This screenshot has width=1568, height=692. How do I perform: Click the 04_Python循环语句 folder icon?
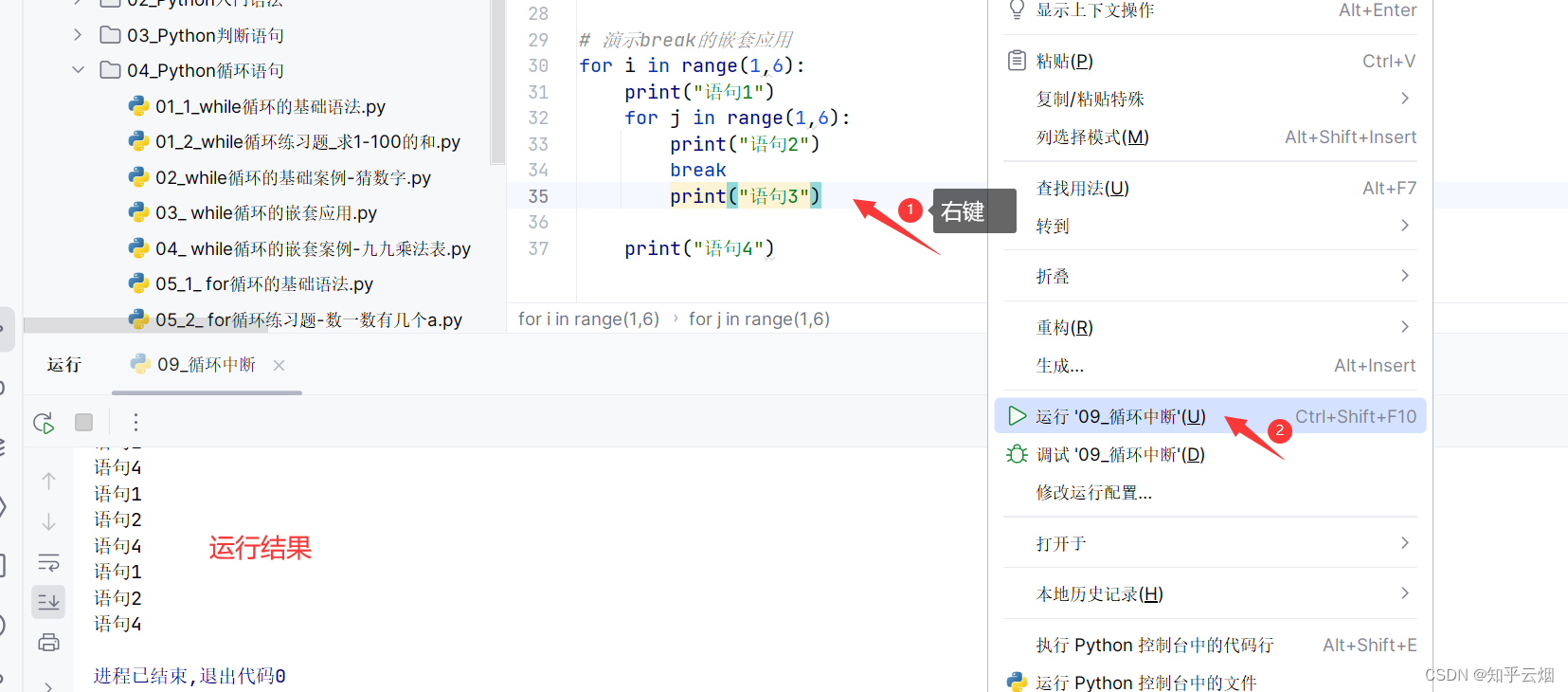click(x=110, y=70)
